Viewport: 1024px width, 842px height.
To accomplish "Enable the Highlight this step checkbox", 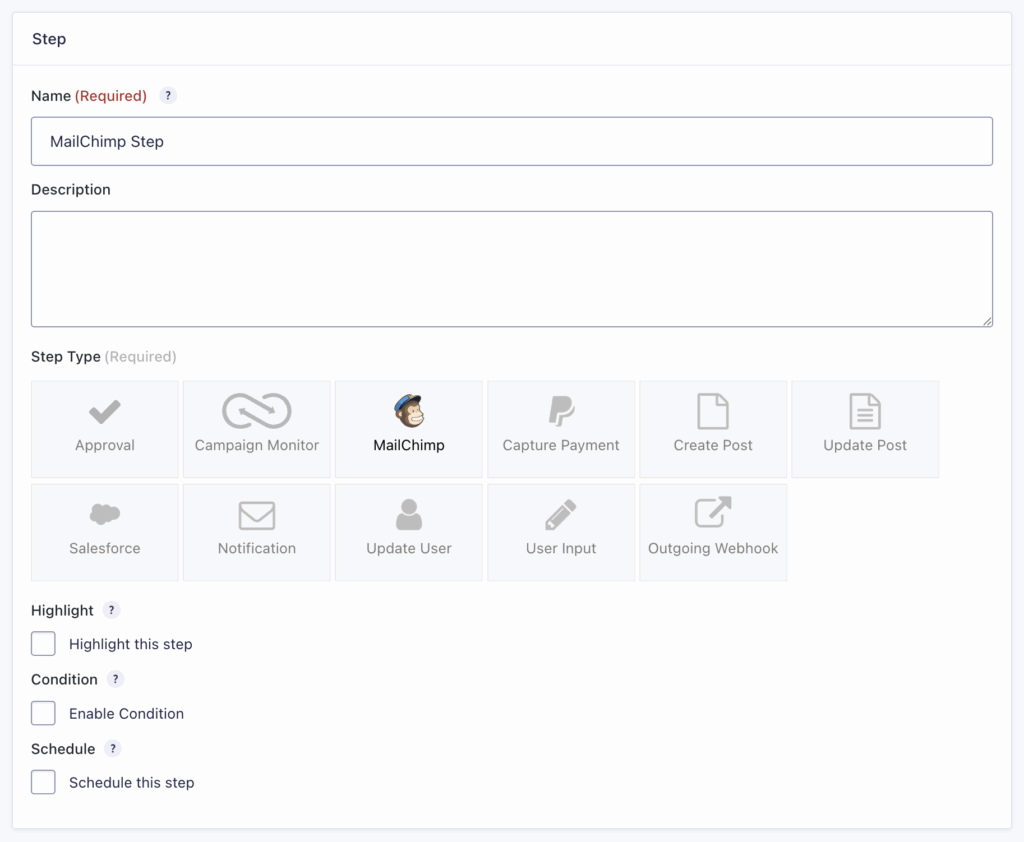I will click(43, 644).
